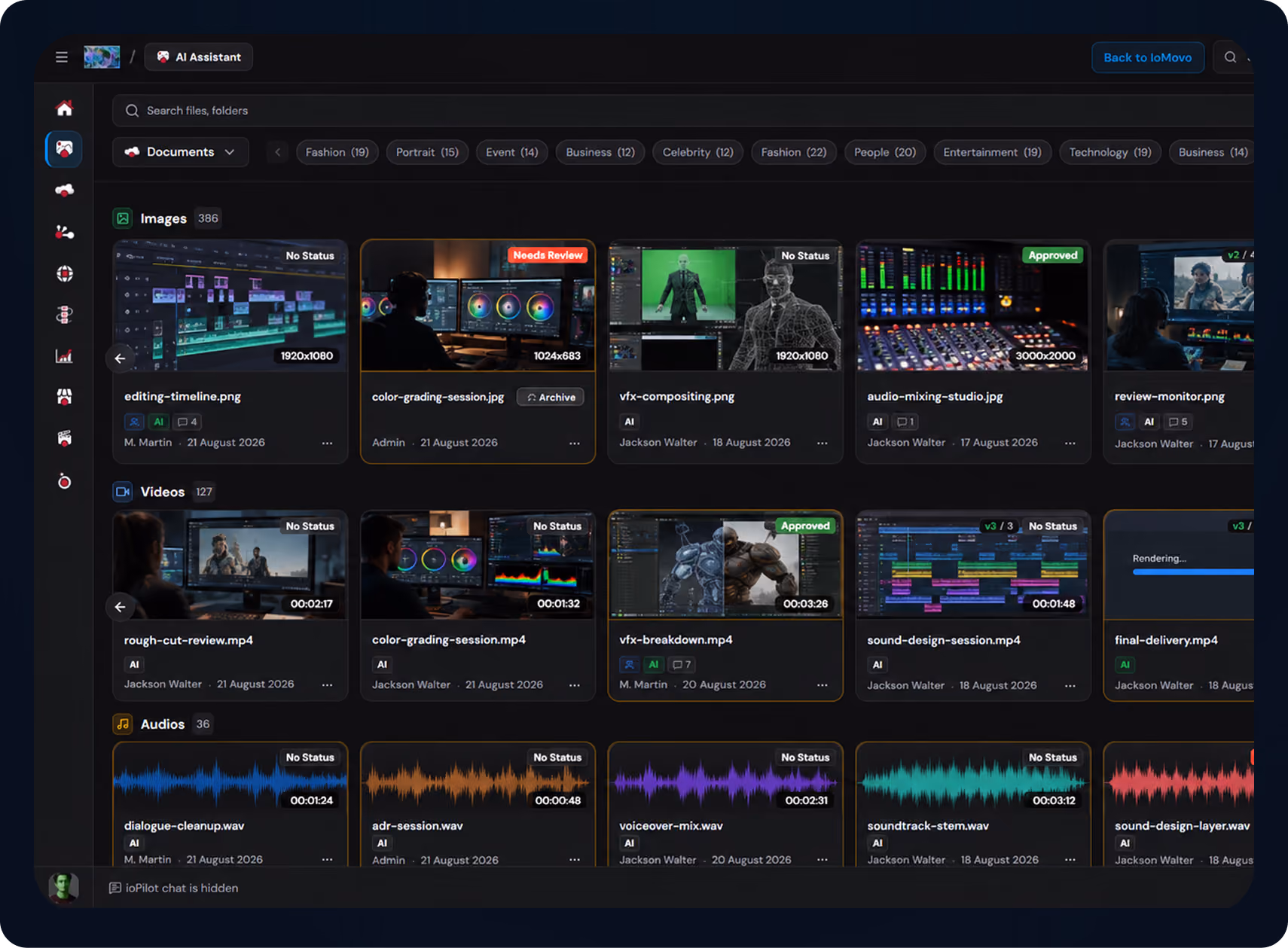Viewport: 1288px width, 948px height.
Task: Show the hidden ioPilot chat
Action: 174,888
